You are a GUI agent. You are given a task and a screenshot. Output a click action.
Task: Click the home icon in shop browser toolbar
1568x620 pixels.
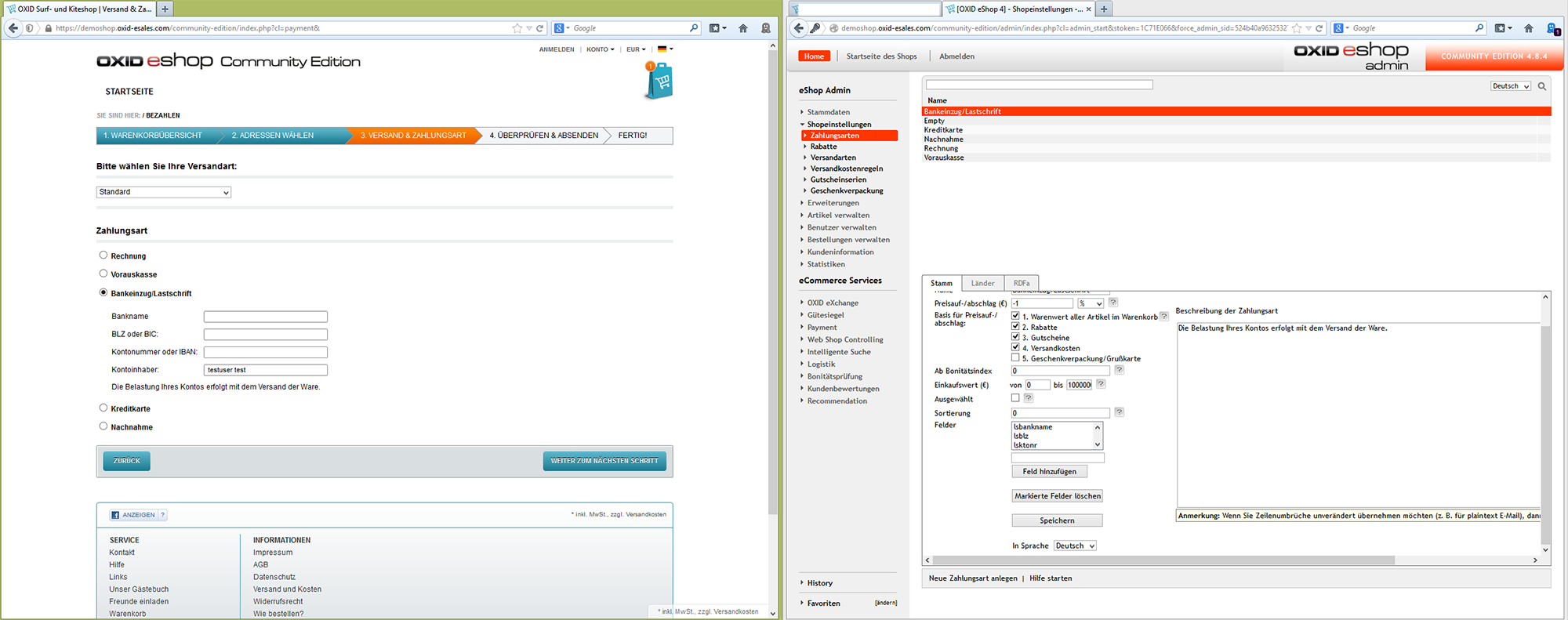pos(742,28)
